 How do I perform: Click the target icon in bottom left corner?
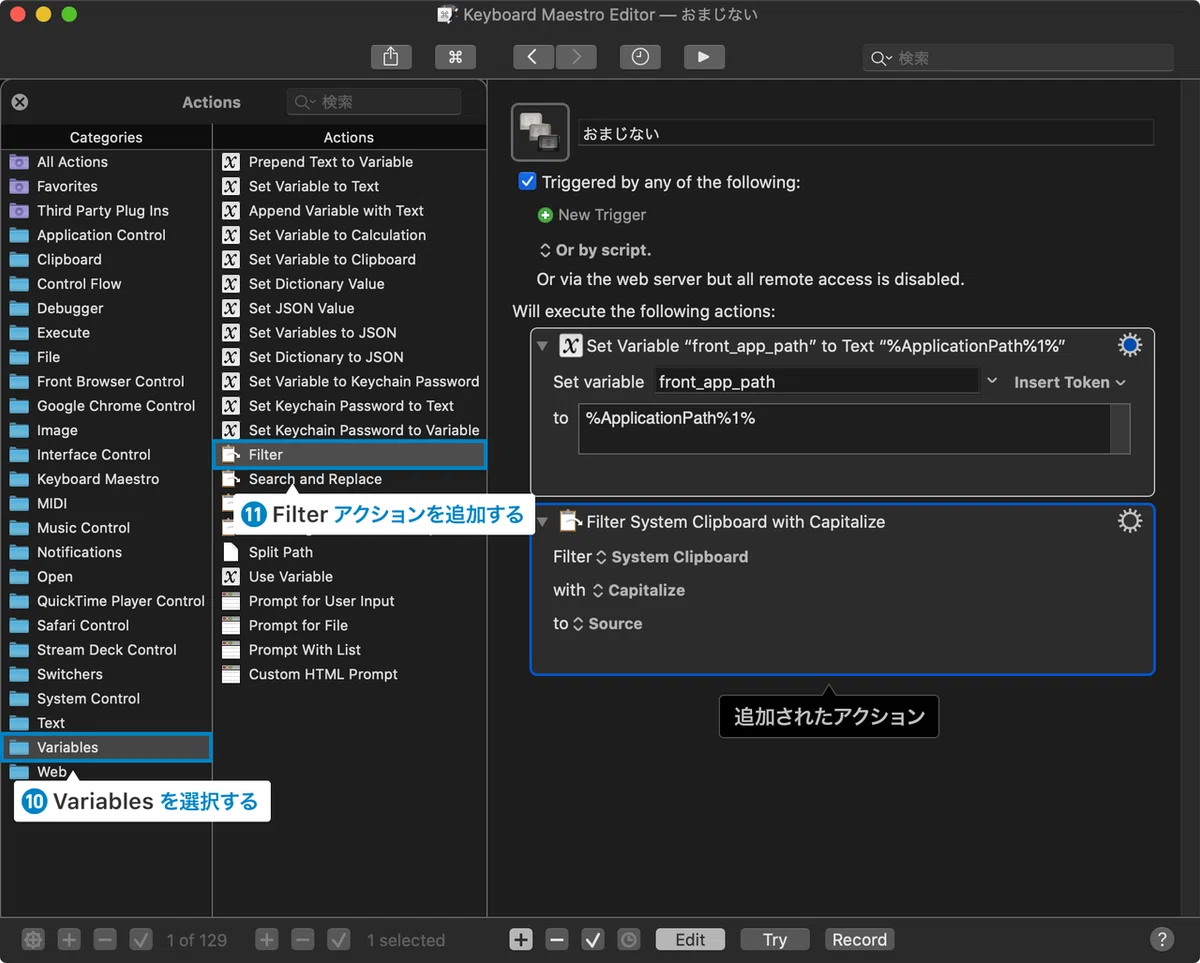(x=34, y=940)
